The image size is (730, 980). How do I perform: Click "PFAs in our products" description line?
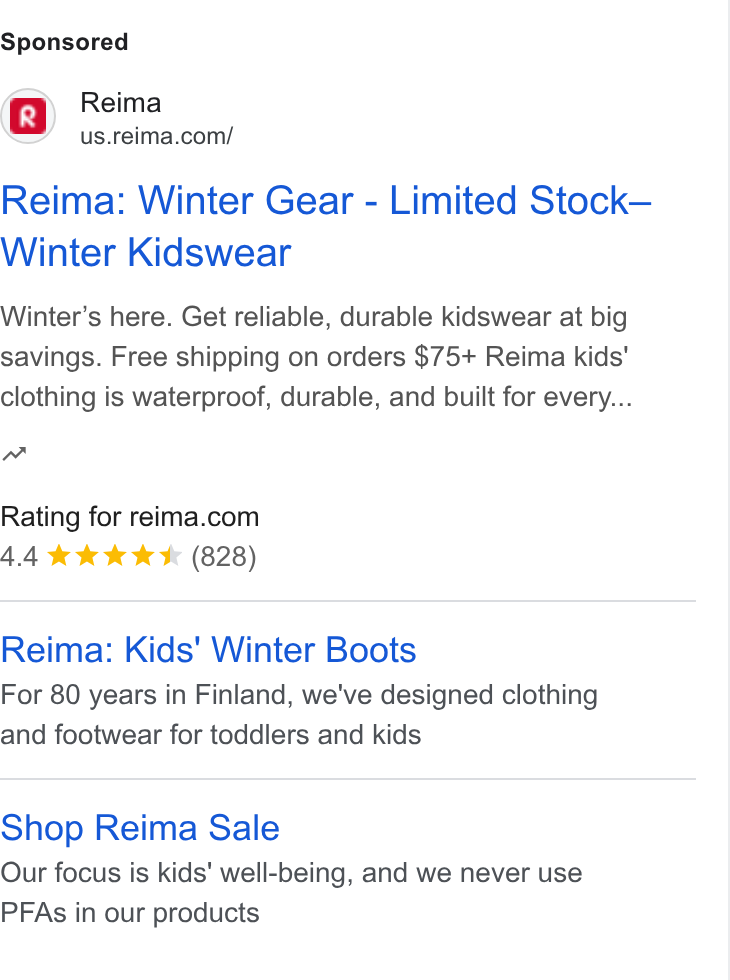(x=129, y=913)
